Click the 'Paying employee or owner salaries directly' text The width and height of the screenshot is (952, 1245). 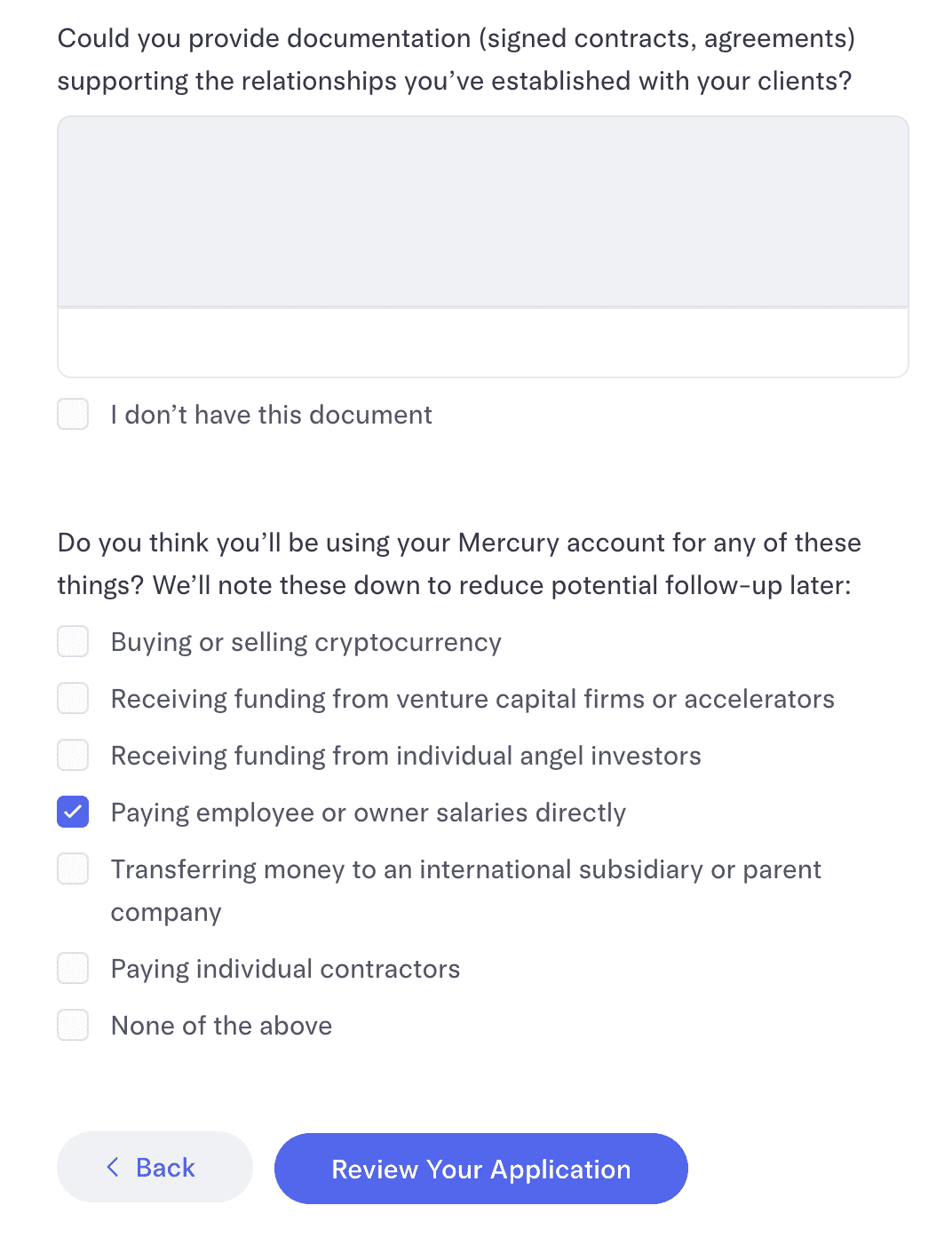(x=368, y=813)
